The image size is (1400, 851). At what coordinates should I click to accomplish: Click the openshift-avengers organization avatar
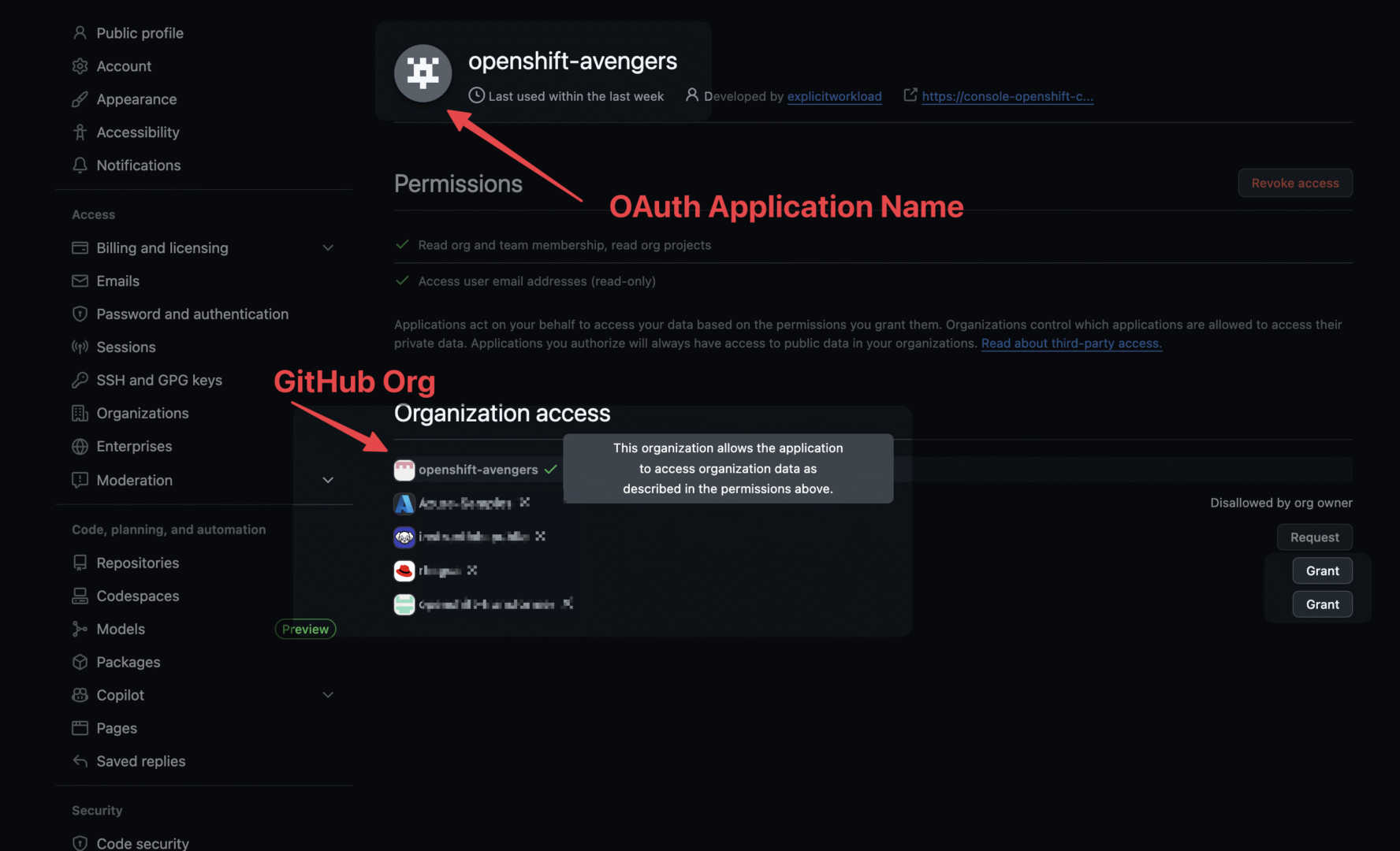pos(404,470)
